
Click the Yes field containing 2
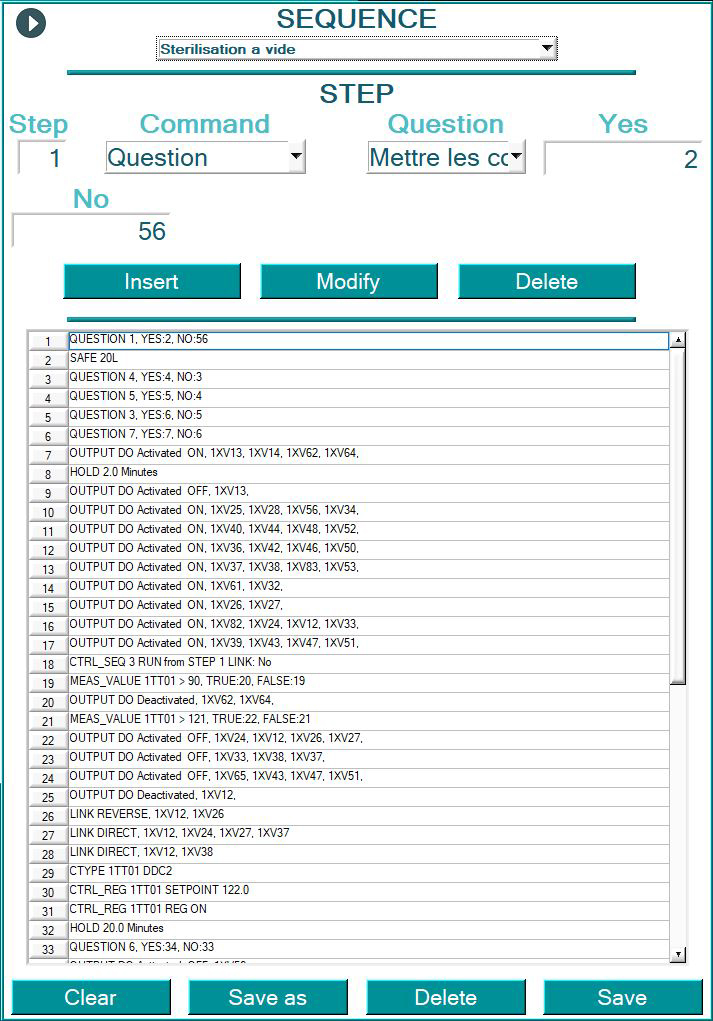[x=623, y=158]
